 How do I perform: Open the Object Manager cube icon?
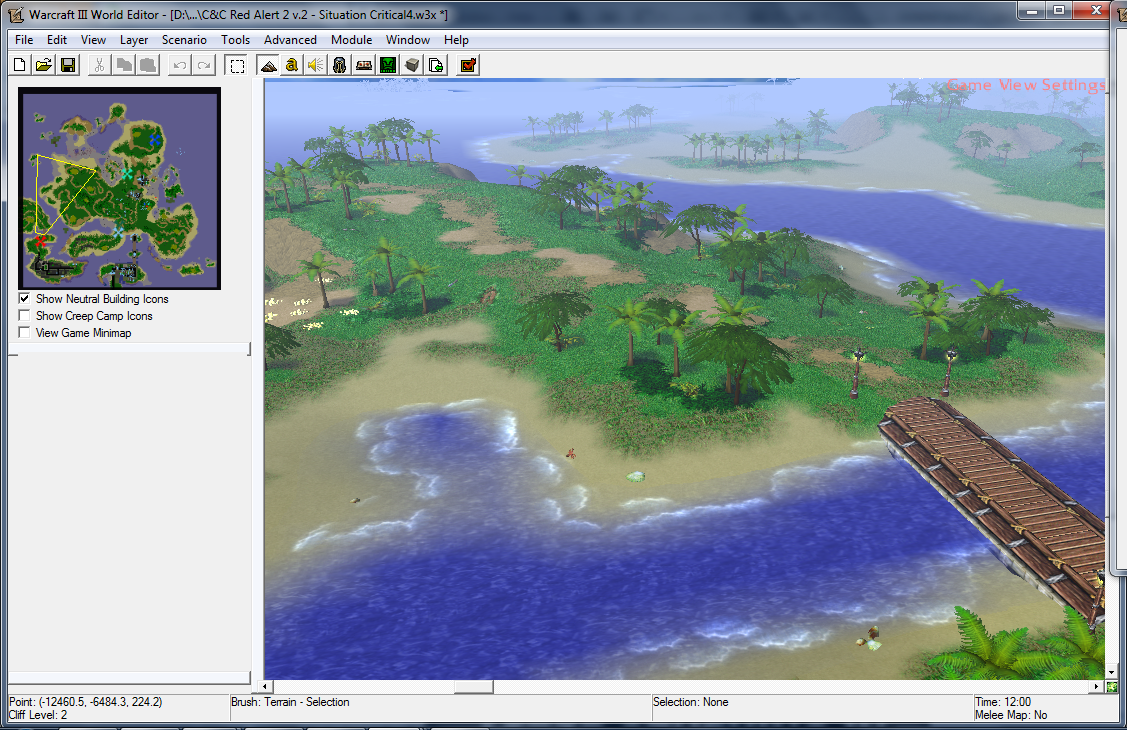(x=412, y=65)
